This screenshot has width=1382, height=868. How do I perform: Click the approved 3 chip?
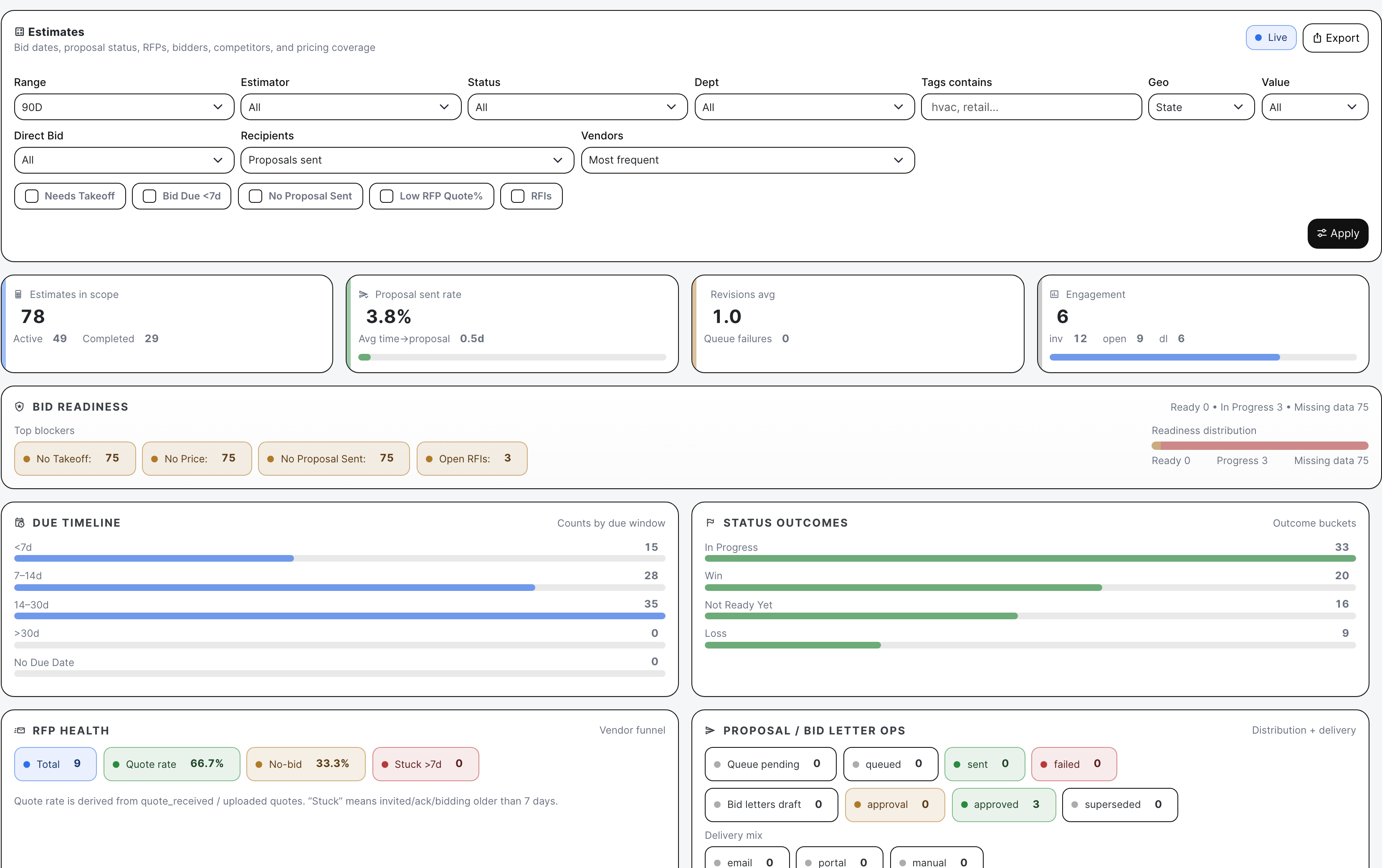pos(1004,805)
